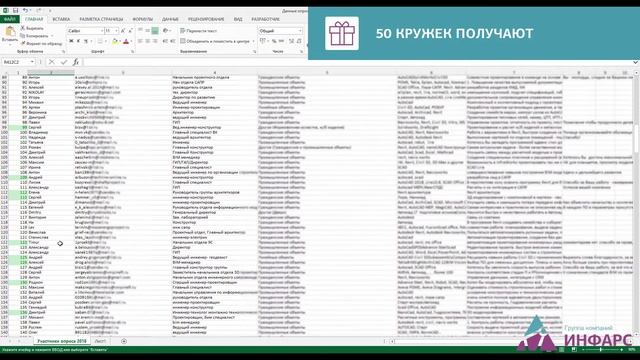Apply the accounting currency format
The image size is (640, 360).
point(262,41)
